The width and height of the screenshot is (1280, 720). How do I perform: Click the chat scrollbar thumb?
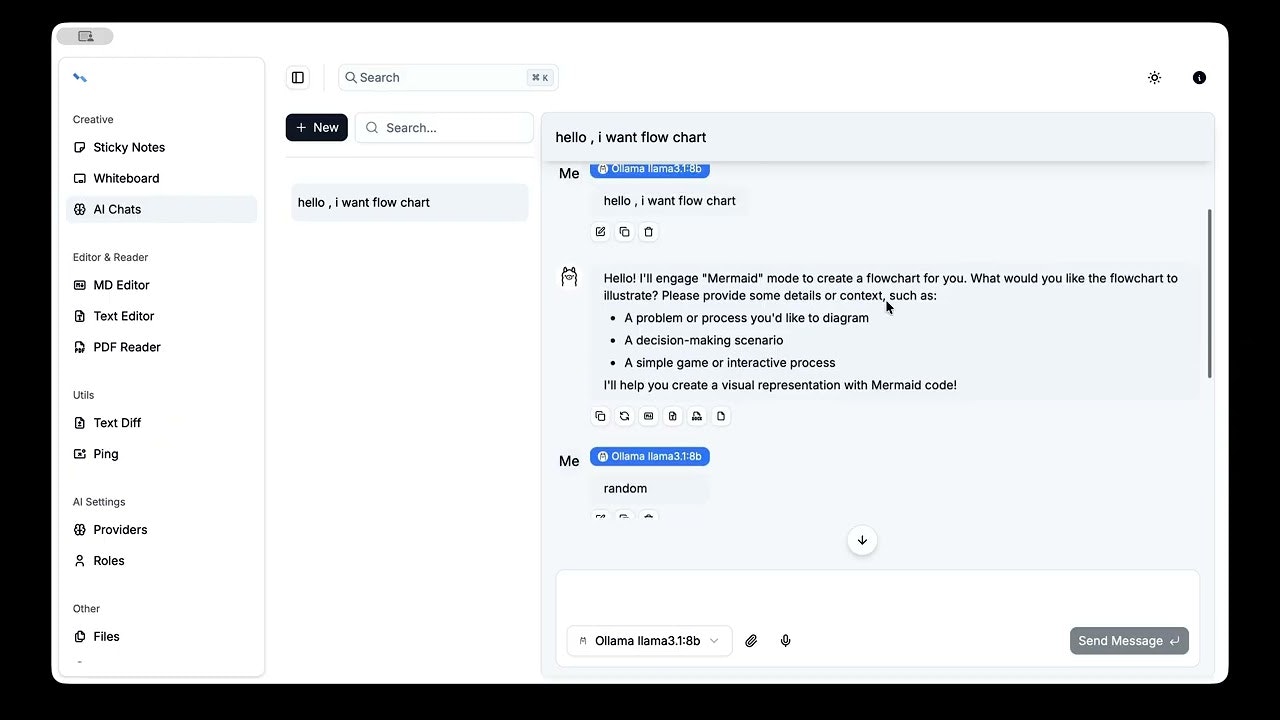click(x=1210, y=293)
